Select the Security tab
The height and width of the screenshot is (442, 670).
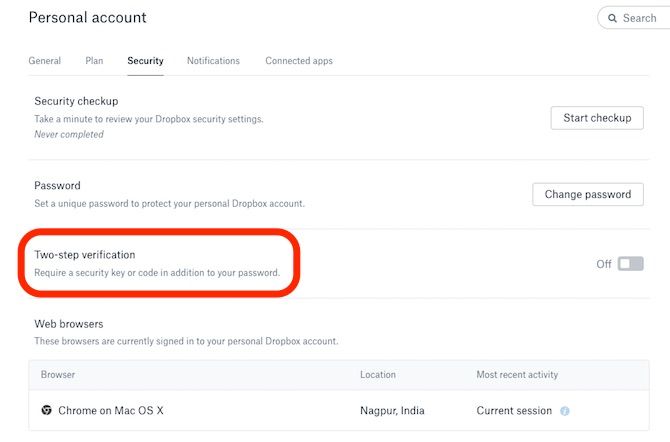click(x=145, y=61)
